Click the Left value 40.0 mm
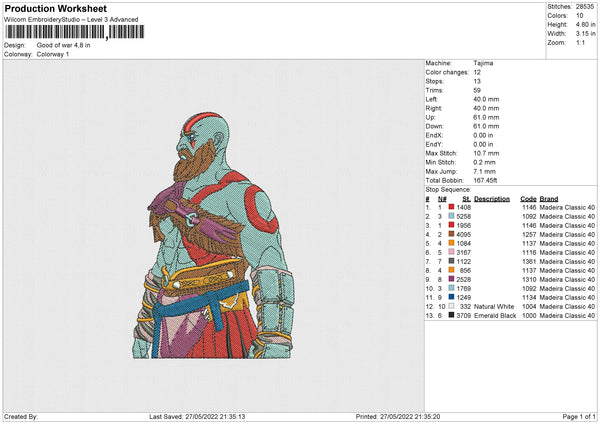 click(486, 99)
